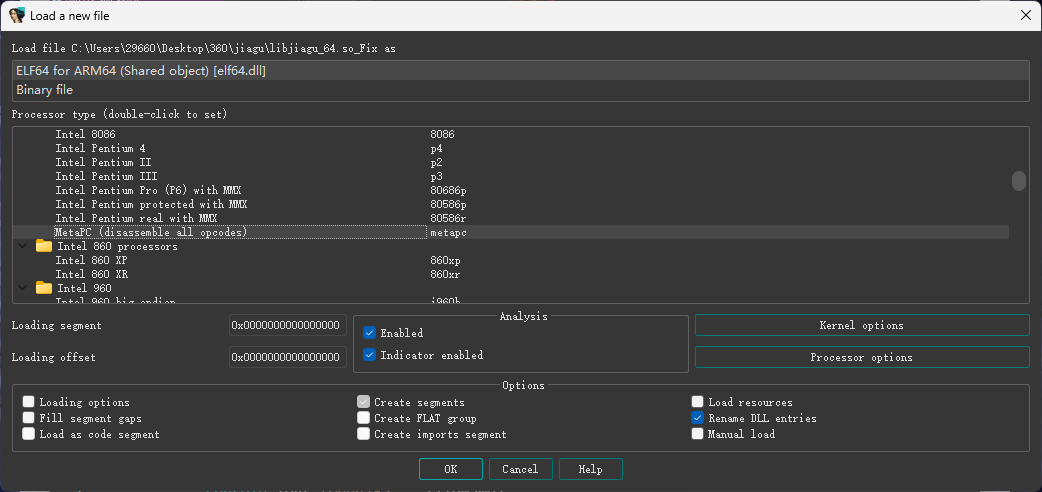The image size is (1042, 492).
Task: Close the Load a new file dialog
Action: click(1024, 15)
